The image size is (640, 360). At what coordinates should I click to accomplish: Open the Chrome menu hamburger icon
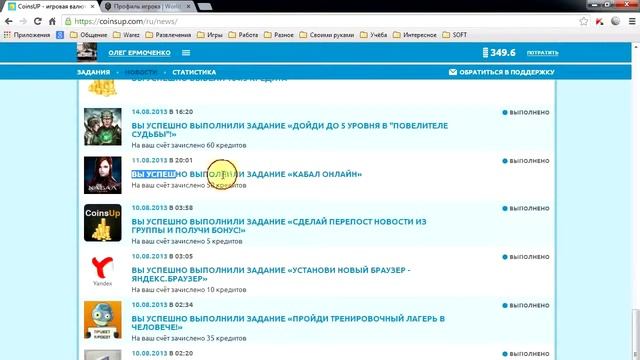coord(632,21)
